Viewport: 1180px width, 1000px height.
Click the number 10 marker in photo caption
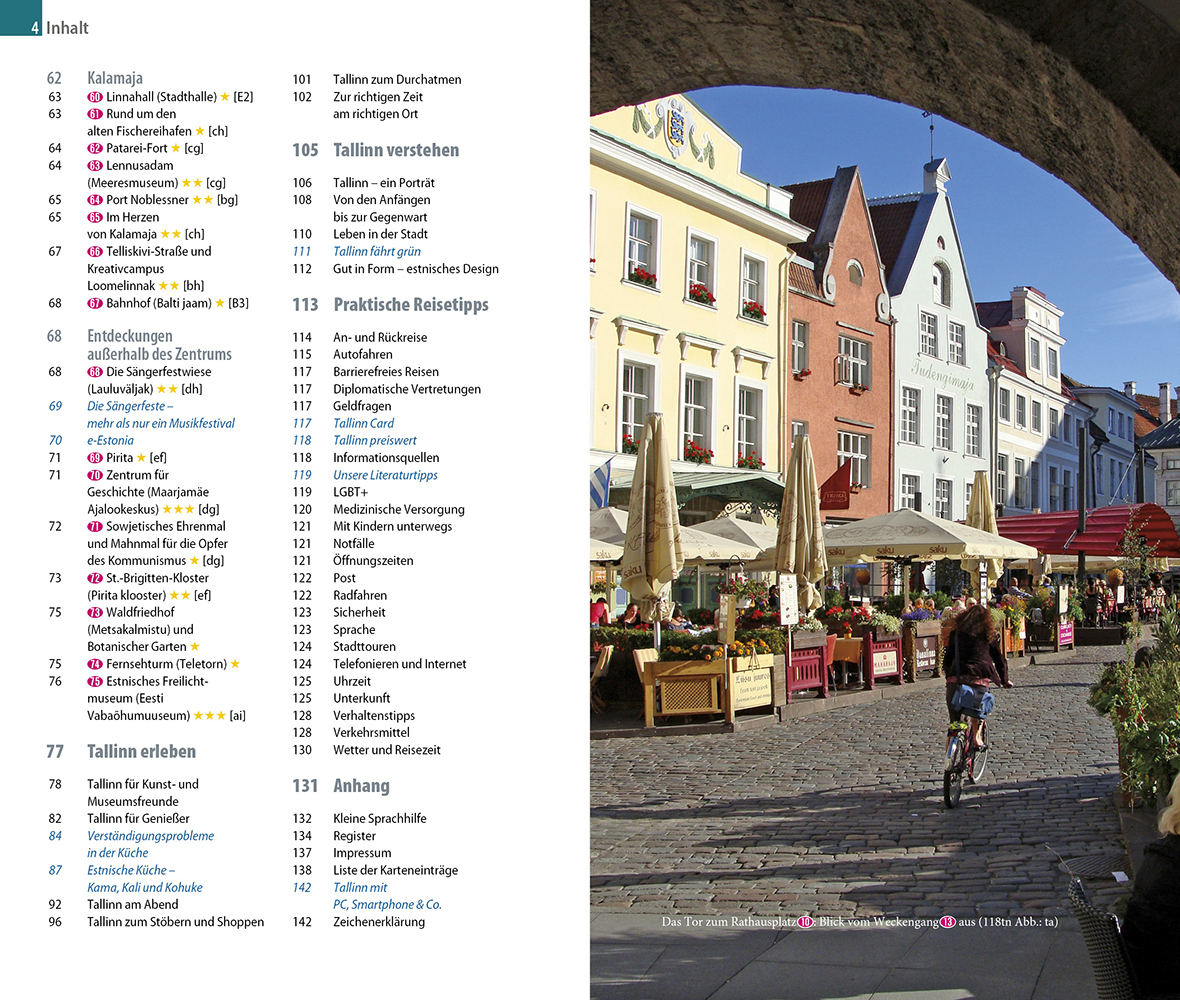pos(805,922)
